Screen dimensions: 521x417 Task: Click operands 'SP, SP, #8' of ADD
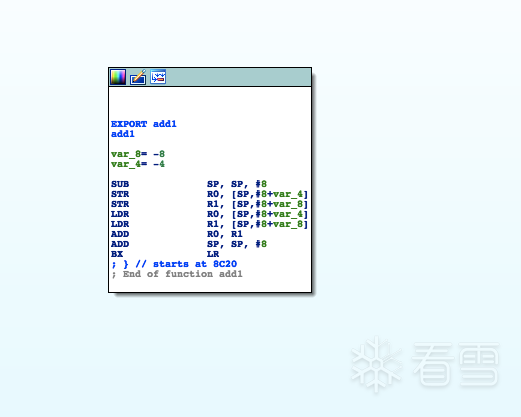point(237,244)
